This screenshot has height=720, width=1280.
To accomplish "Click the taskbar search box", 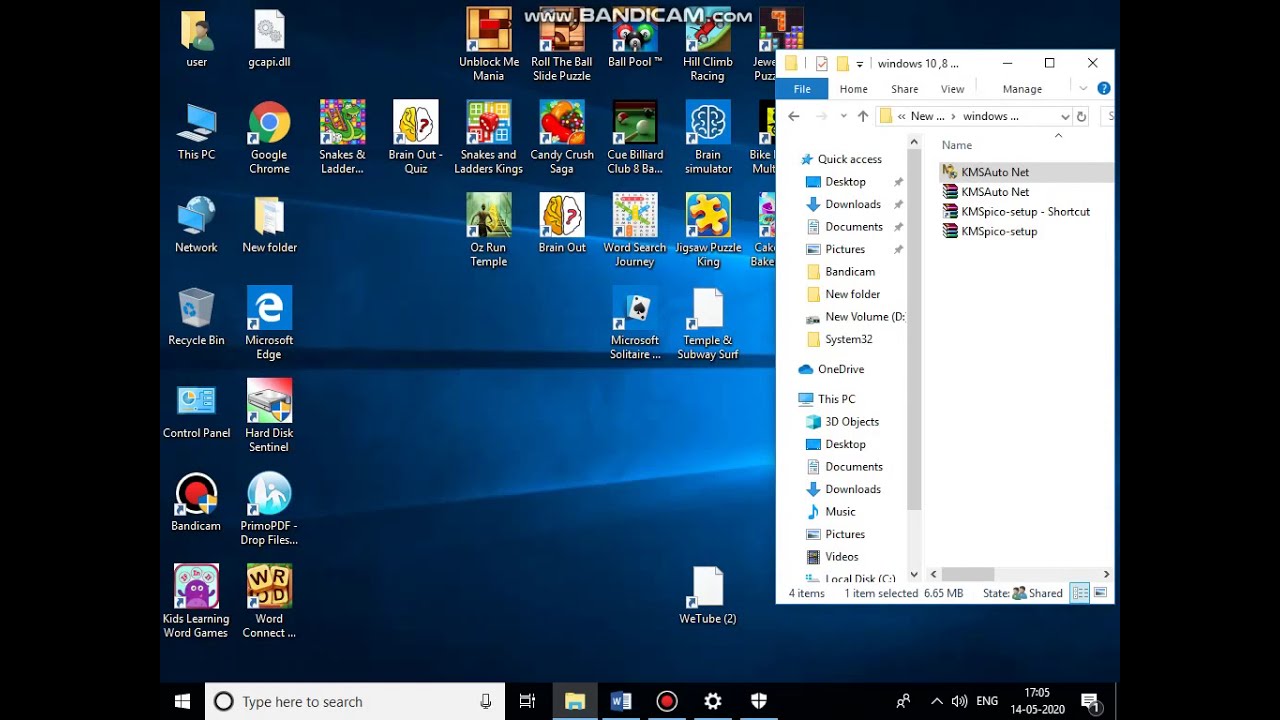I will pyautogui.click(x=355, y=702).
